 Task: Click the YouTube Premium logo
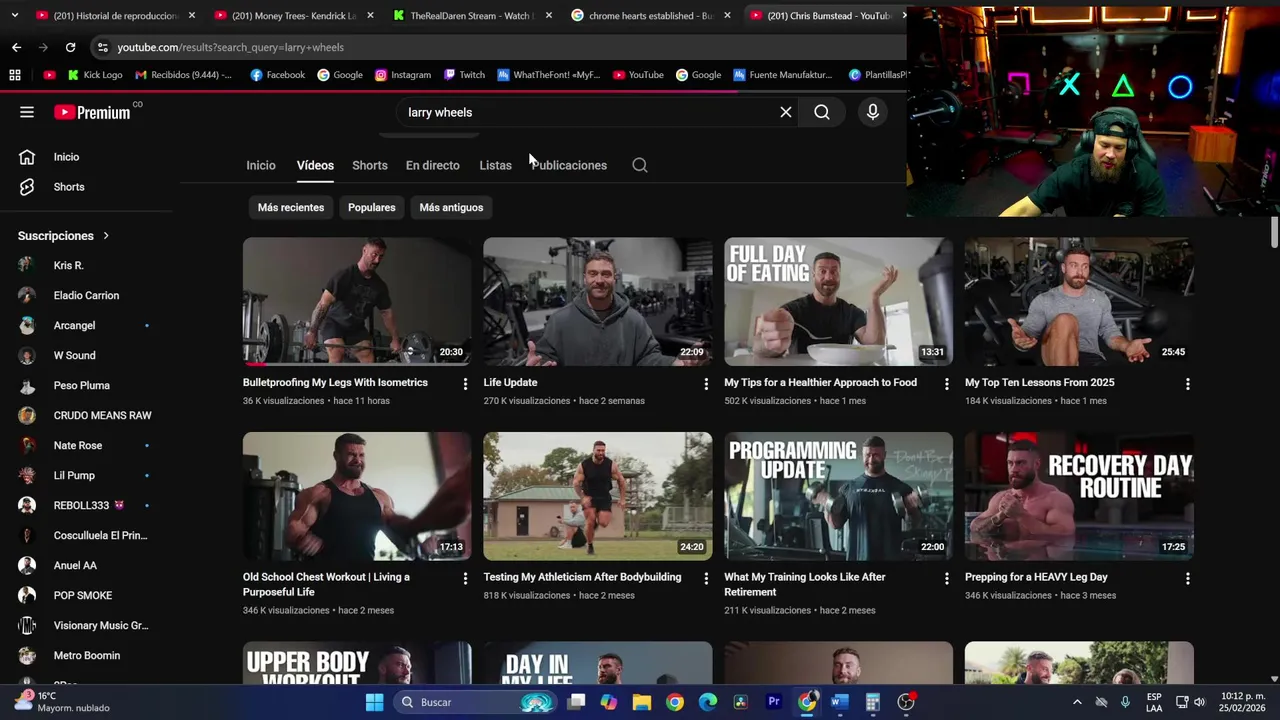coord(92,112)
